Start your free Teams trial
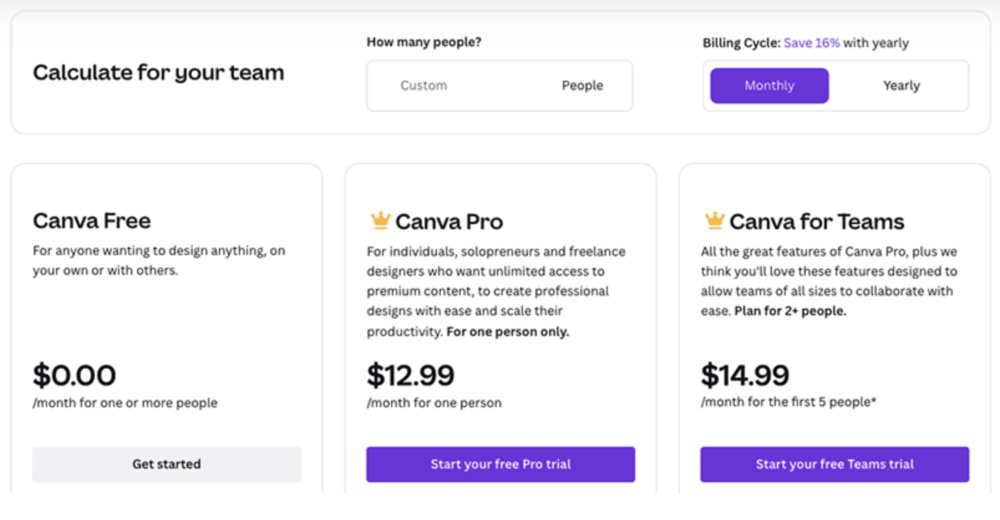Viewport: 1000px width, 520px height. tap(835, 464)
